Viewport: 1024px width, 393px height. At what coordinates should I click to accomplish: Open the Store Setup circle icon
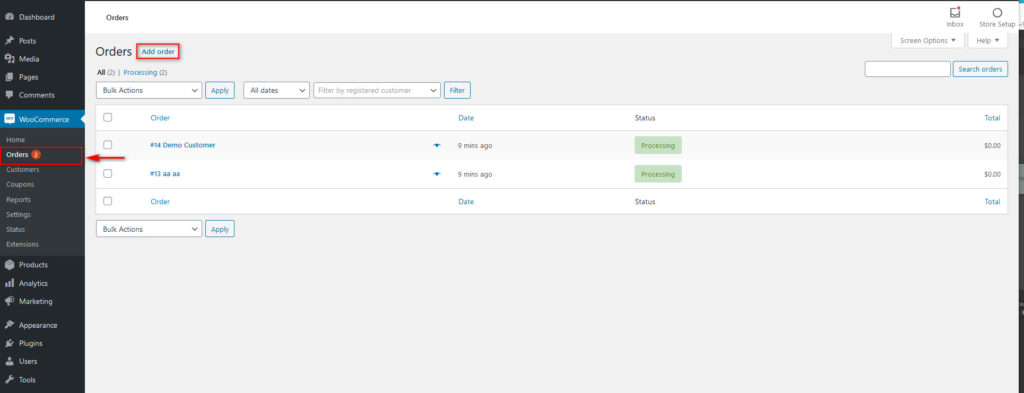tap(997, 12)
